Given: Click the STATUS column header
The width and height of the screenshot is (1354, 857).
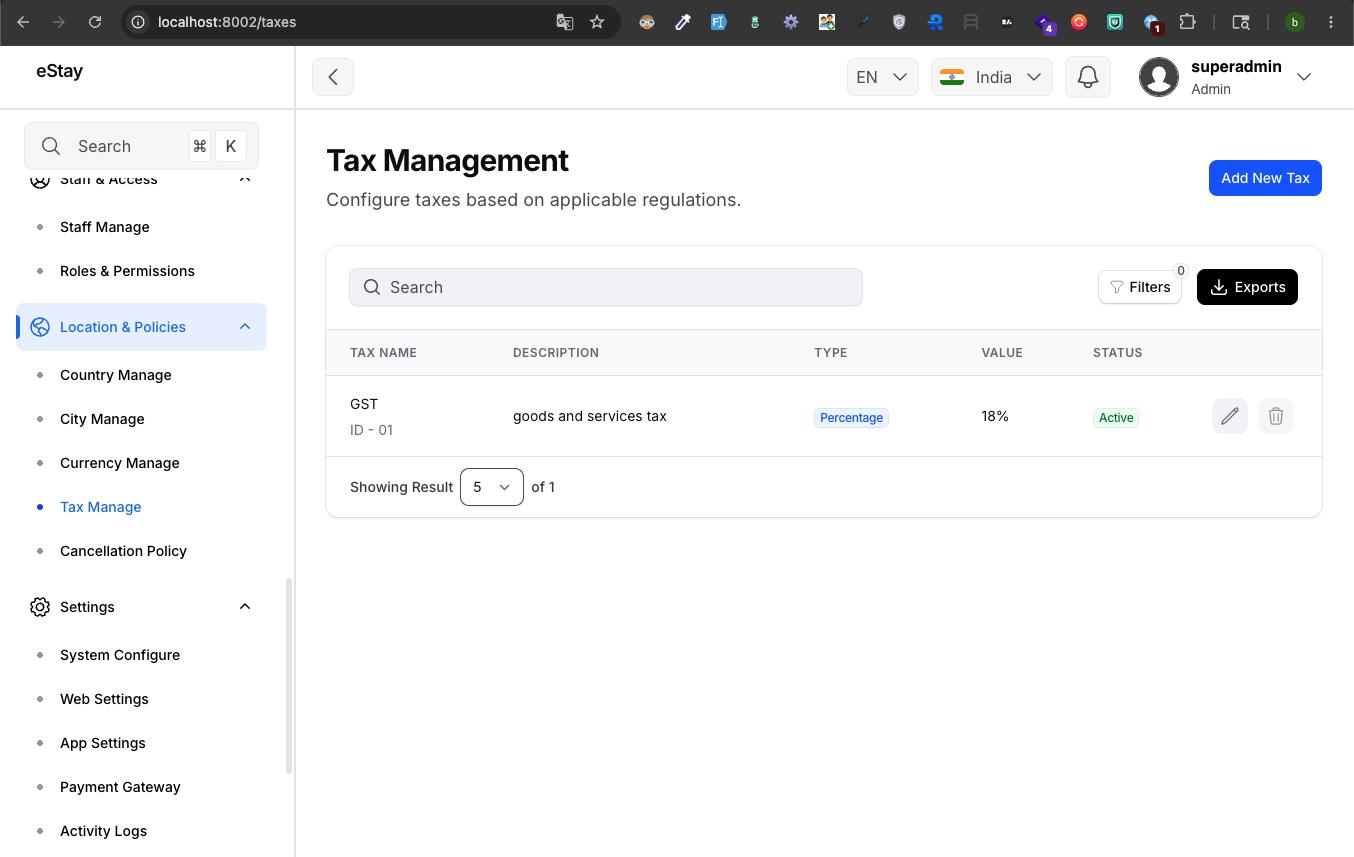Looking at the screenshot, I should (1118, 353).
